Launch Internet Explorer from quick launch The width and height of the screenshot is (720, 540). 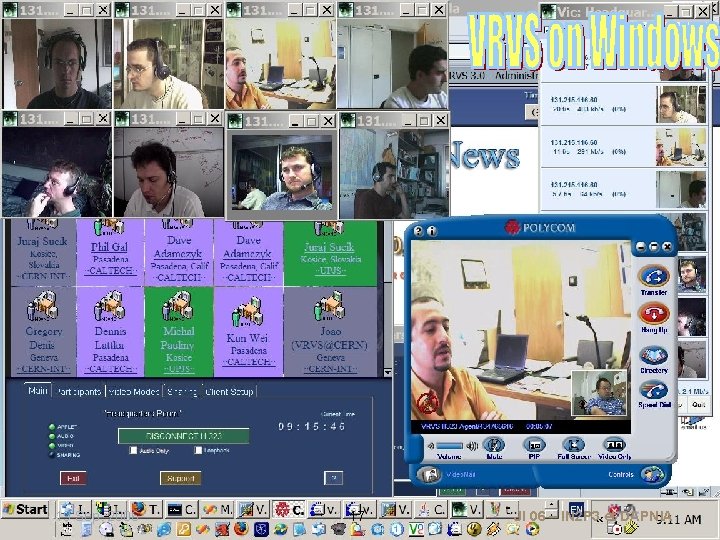164,529
